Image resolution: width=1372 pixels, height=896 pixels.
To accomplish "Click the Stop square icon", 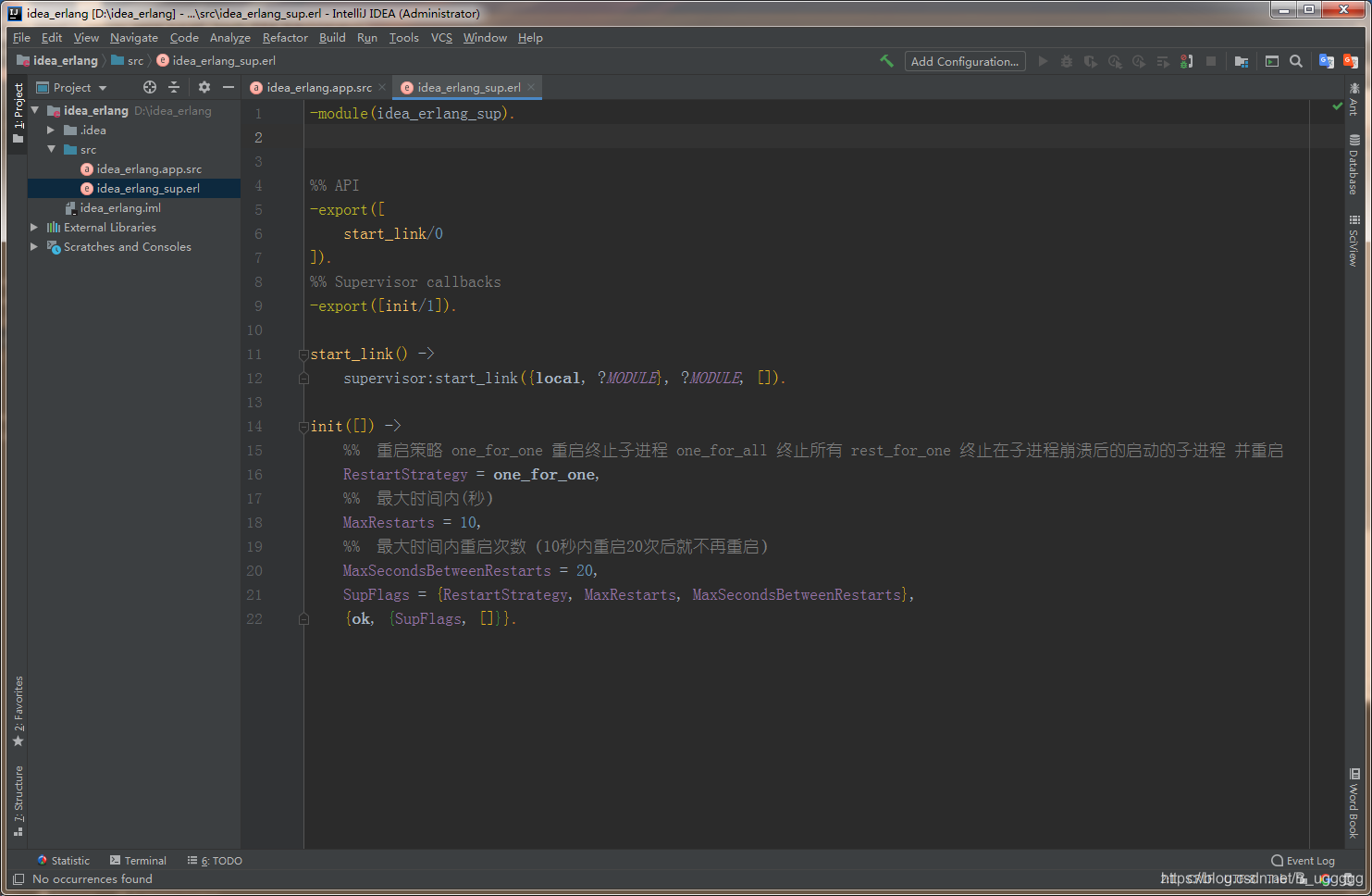I will click(1211, 61).
